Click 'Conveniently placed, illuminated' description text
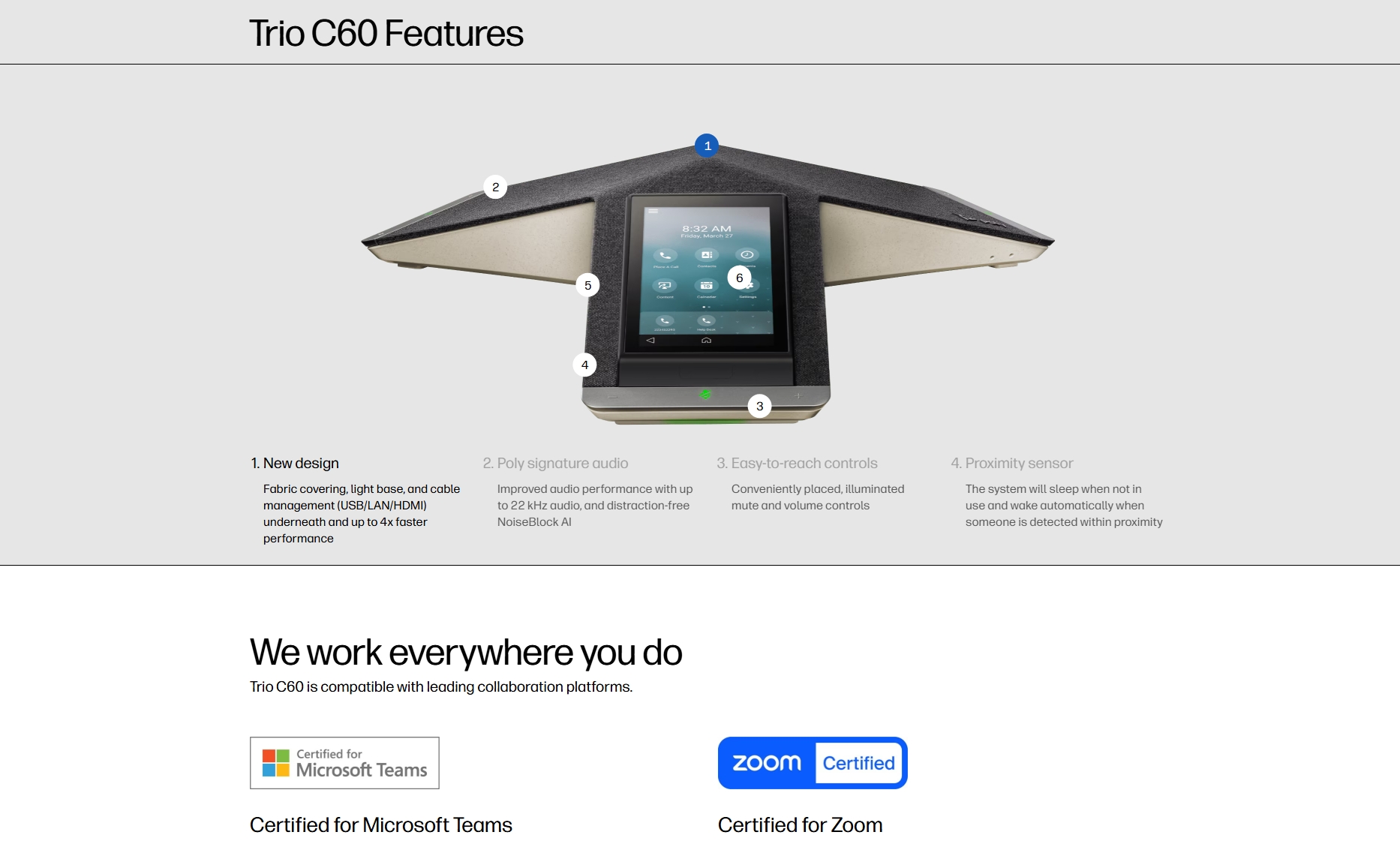The height and width of the screenshot is (862, 1400). pyautogui.click(x=818, y=497)
